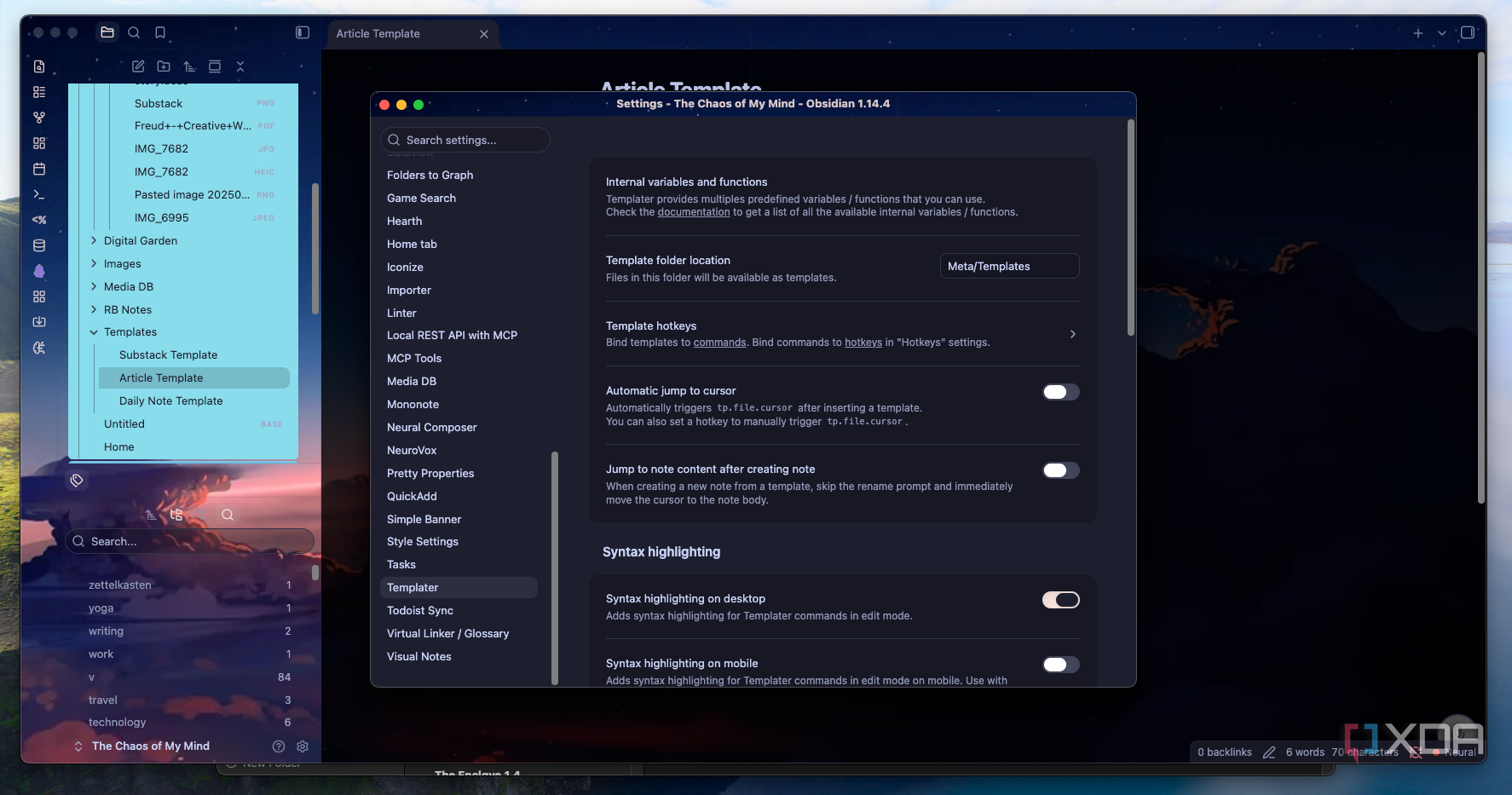Open the file explorer folder icon
The image size is (1512, 795).
107,32
